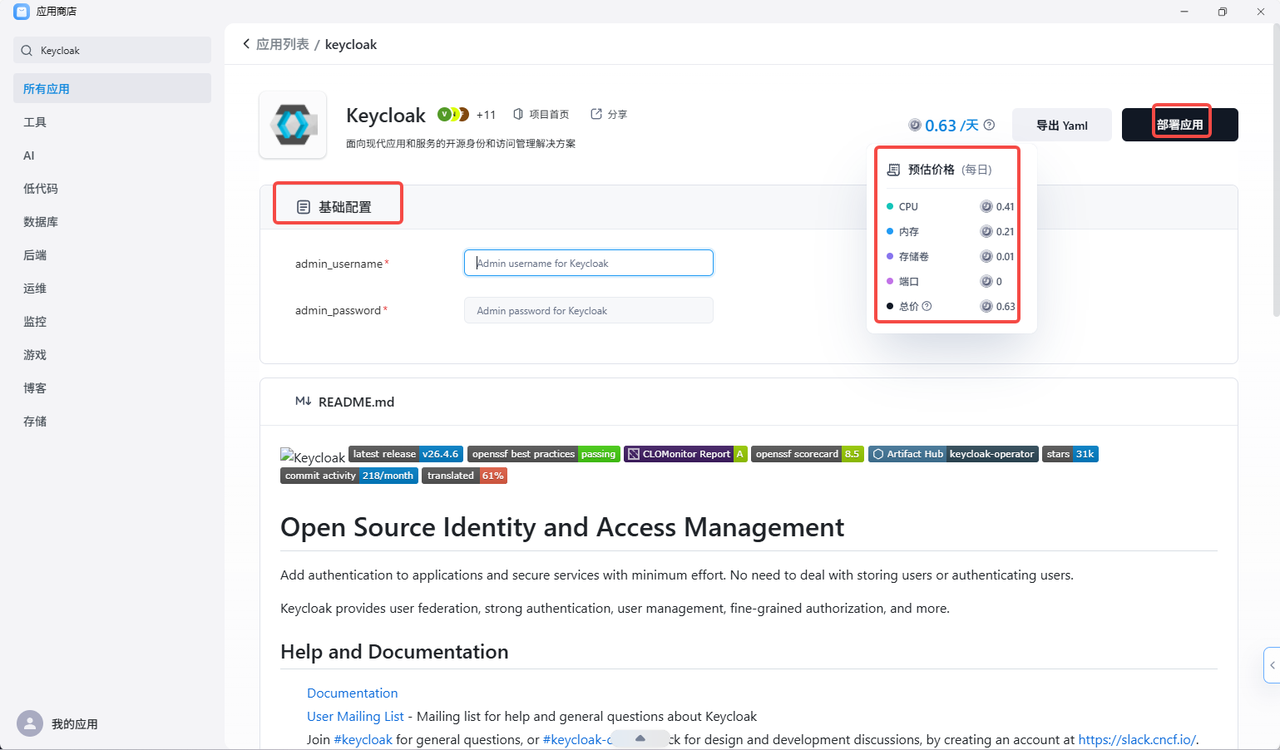Click the search magnifier icon in the sidebar
Image resolution: width=1280 pixels, height=750 pixels.
[27, 50]
